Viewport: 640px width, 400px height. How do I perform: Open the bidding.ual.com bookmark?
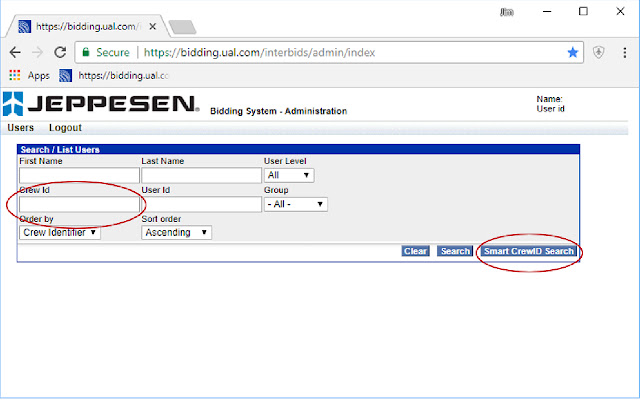click(114, 76)
